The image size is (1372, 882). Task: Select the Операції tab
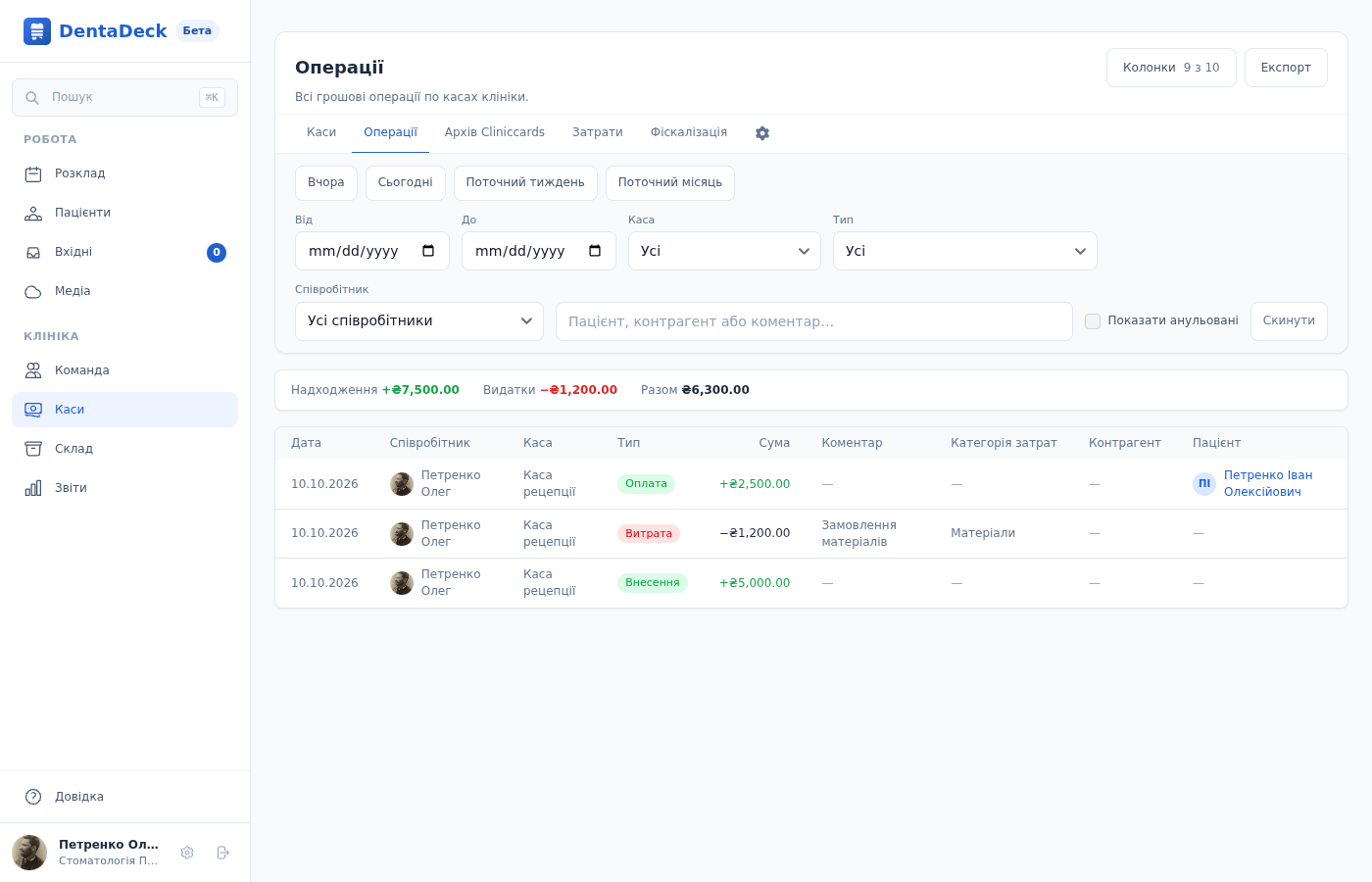390,133
